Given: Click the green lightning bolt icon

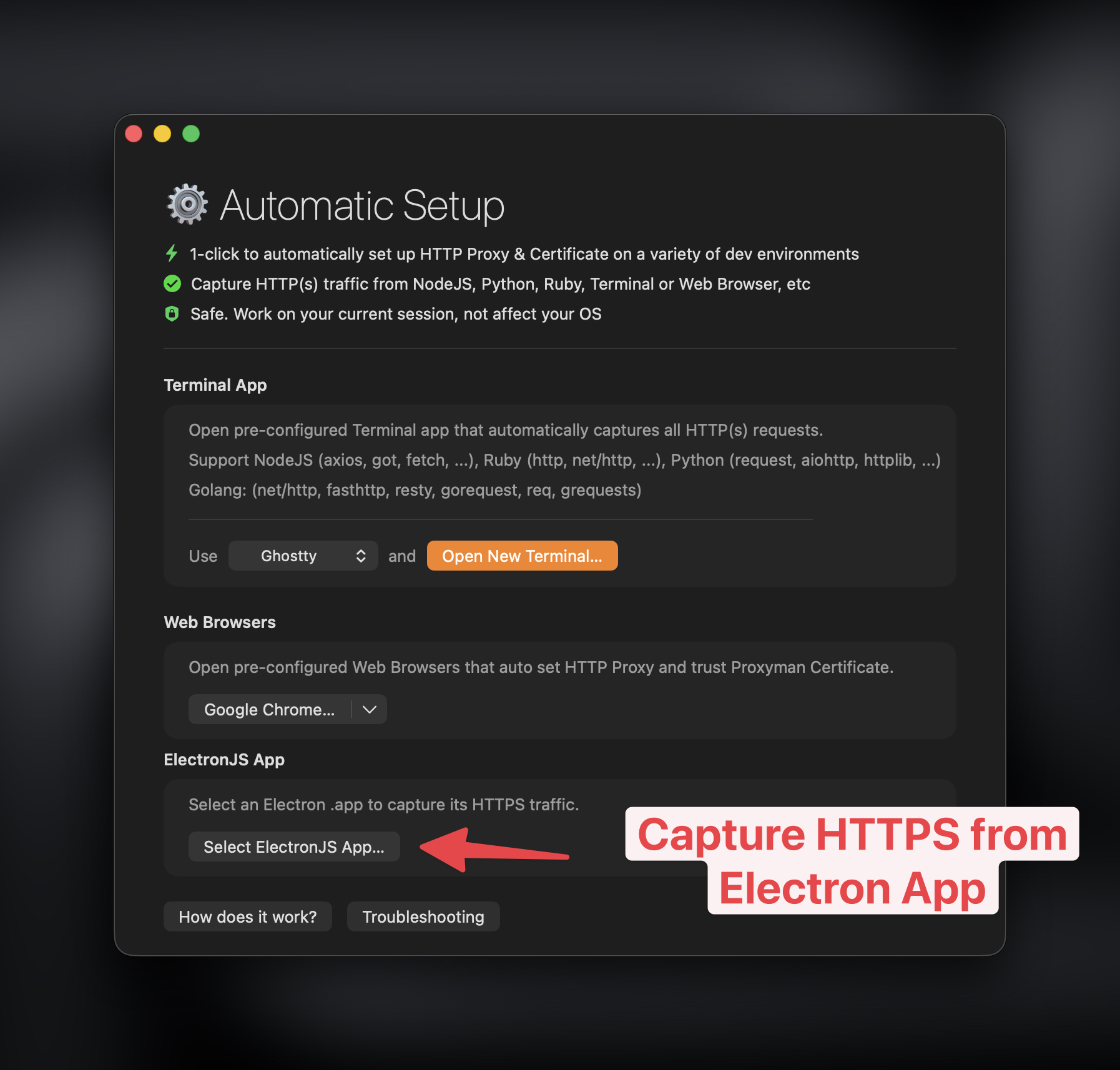Looking at the screenshot, I should pyautogui.click(x=172, y=253).
